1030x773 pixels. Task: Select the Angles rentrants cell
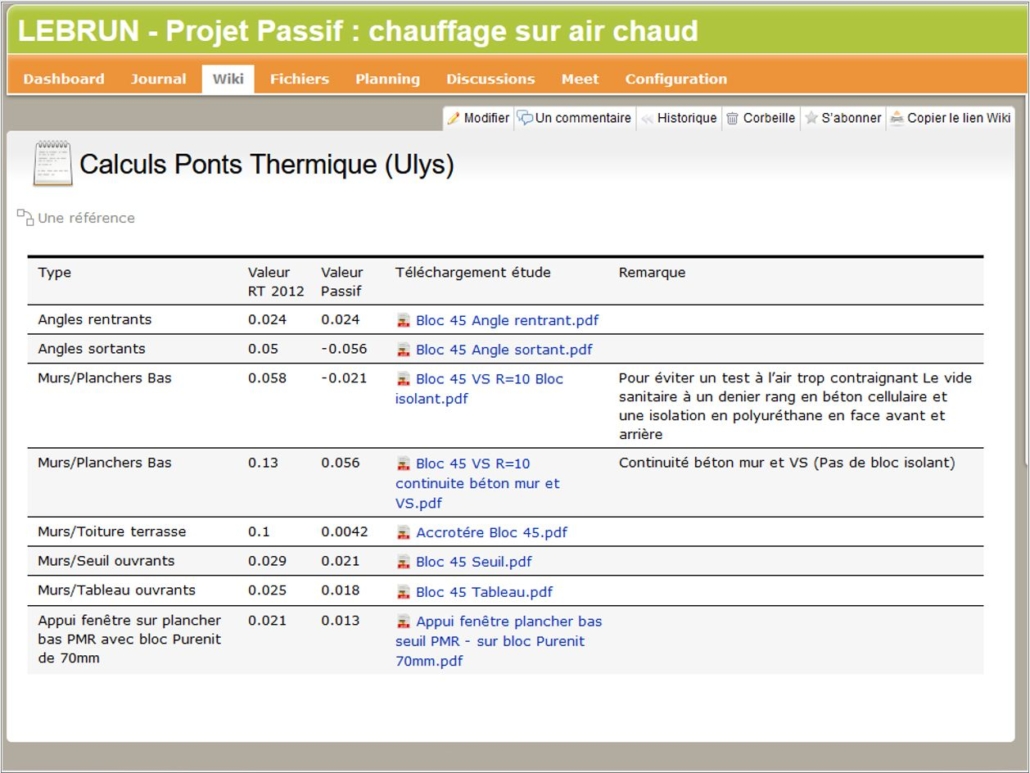pos(95,320)
